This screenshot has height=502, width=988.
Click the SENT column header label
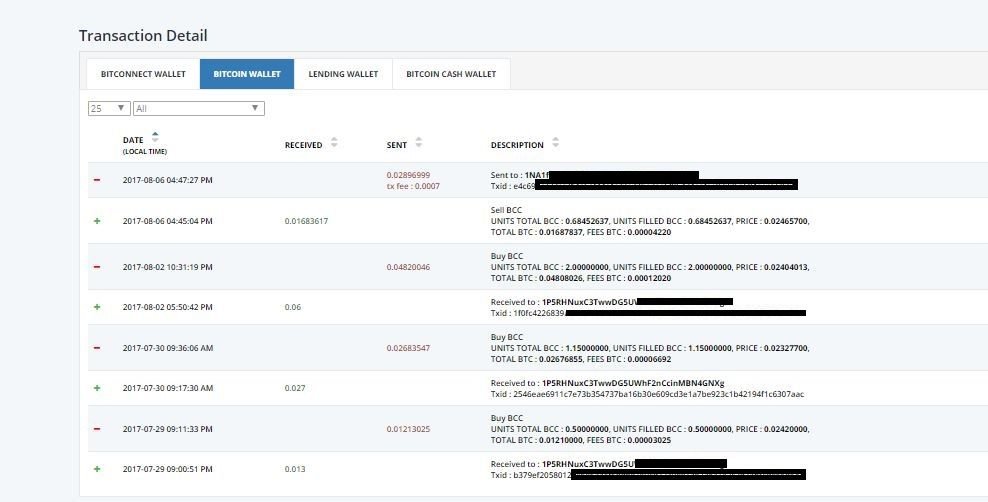[x=396, y=145]
